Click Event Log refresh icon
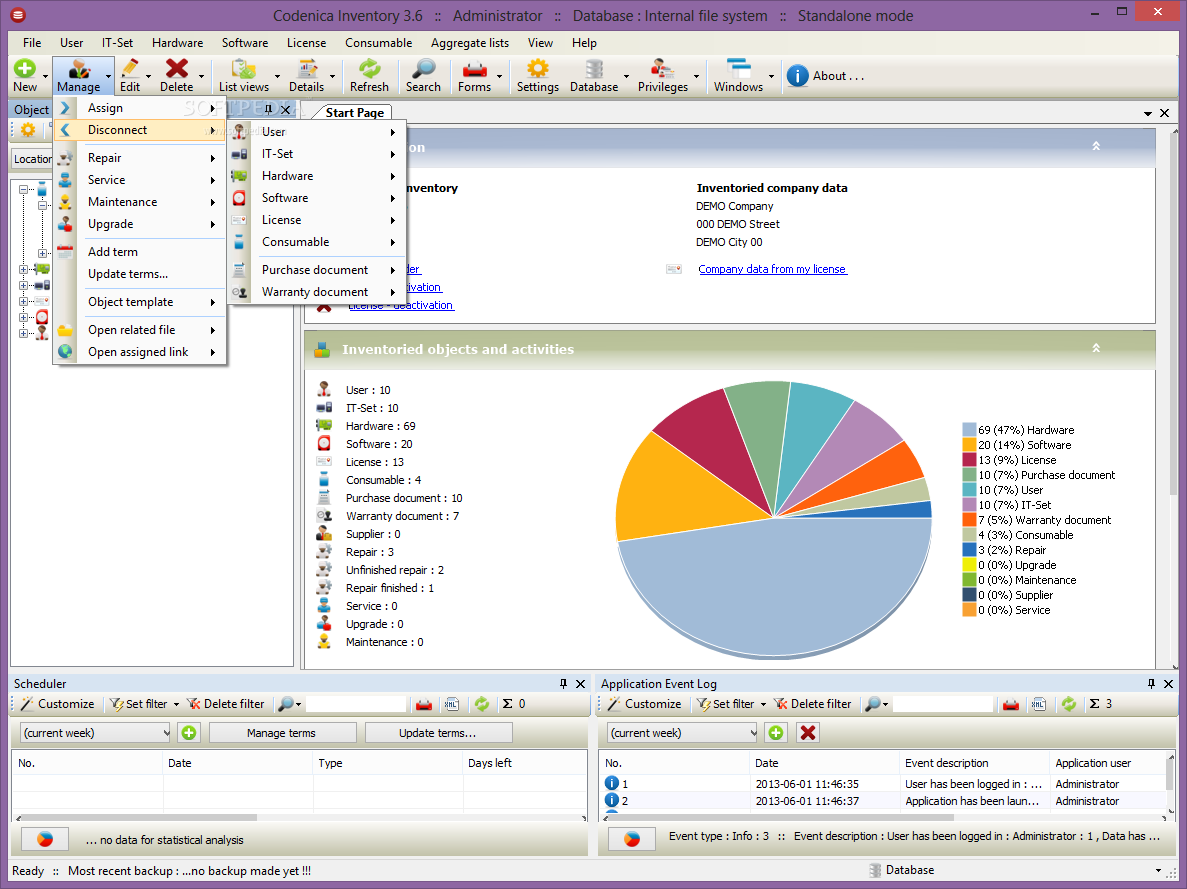This screenshot has width=1187, height=889. click(1069, 704)
